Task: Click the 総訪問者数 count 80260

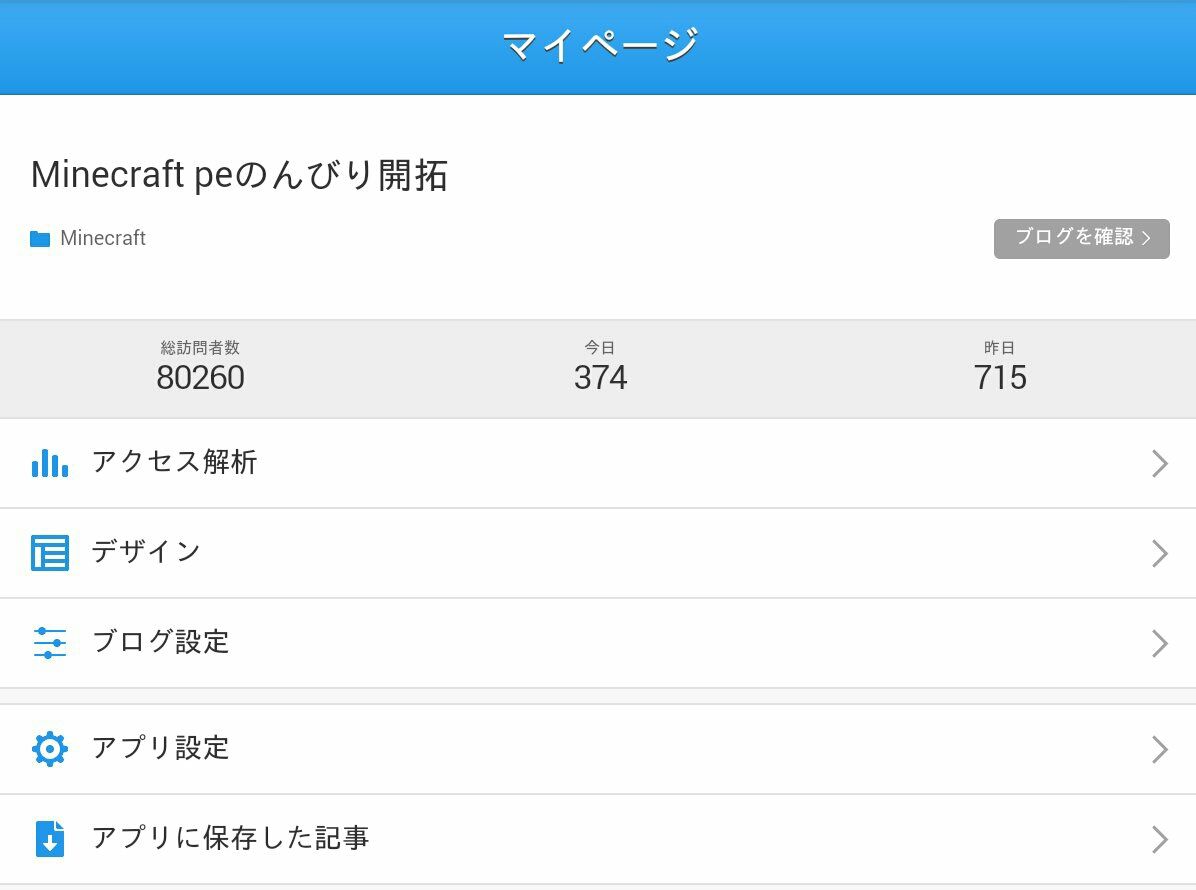Action: (x=201, y=378)
